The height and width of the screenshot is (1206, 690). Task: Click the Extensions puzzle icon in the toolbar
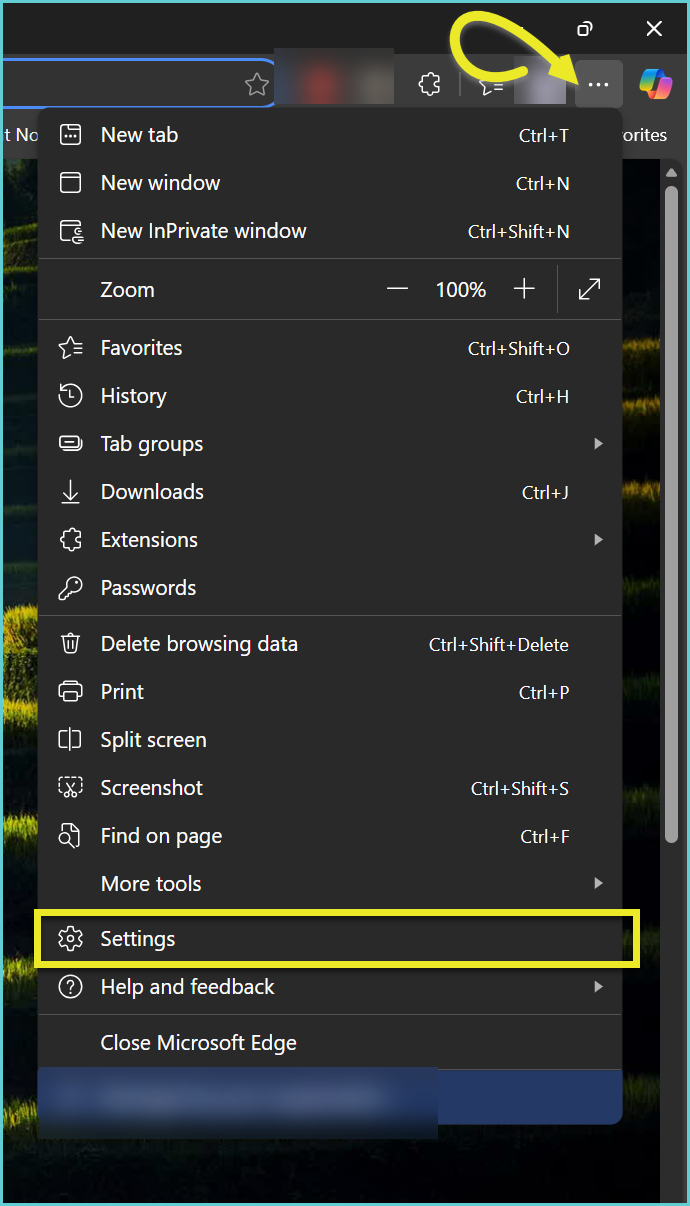(x=429, y=85)
